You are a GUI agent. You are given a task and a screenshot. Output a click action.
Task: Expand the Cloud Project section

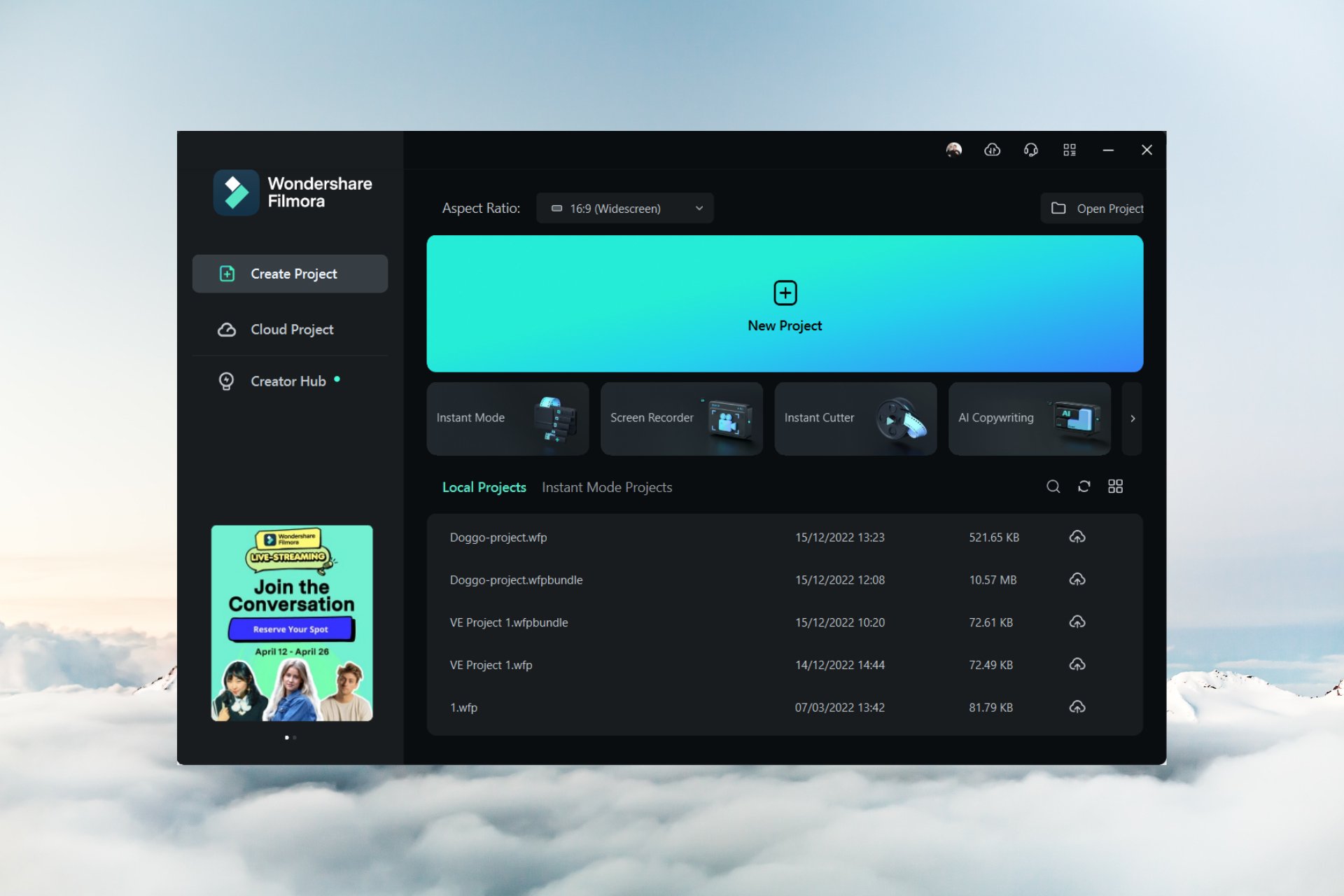(291, 329)
